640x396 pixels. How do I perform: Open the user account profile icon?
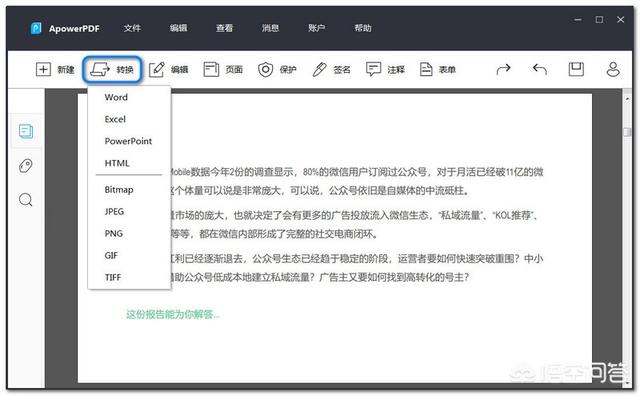613,69
